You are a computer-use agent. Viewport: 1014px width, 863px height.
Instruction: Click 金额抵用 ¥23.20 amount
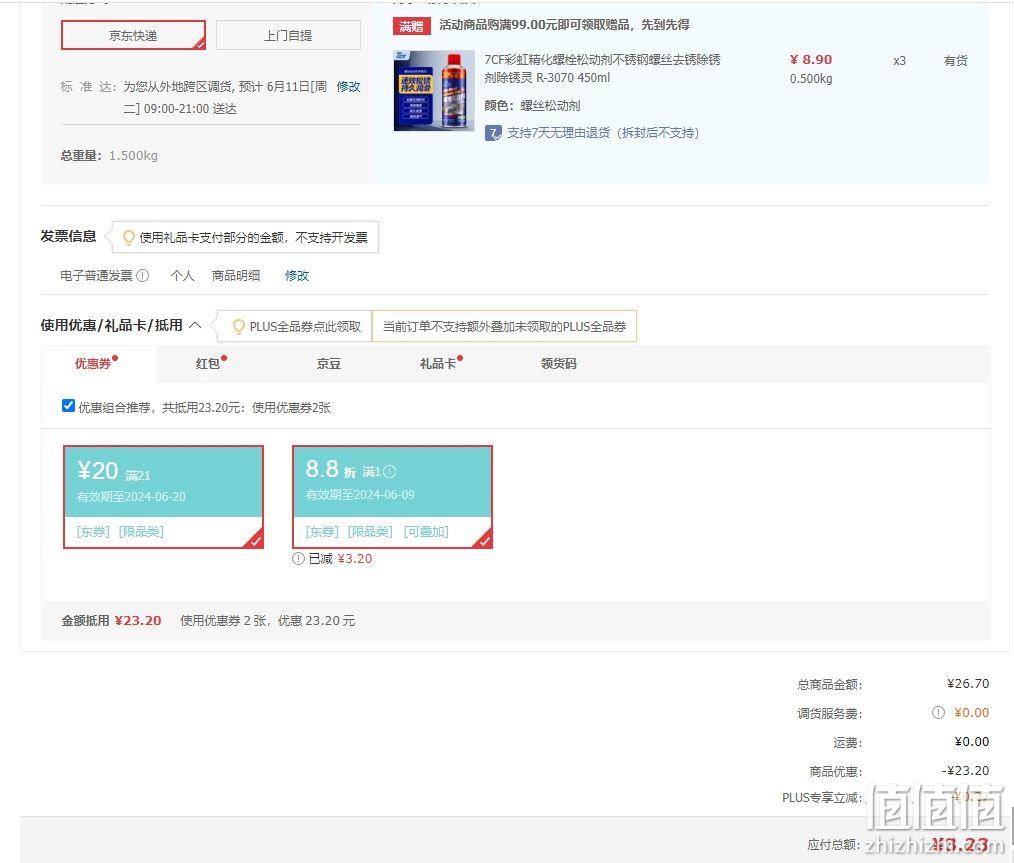[138, 621]
